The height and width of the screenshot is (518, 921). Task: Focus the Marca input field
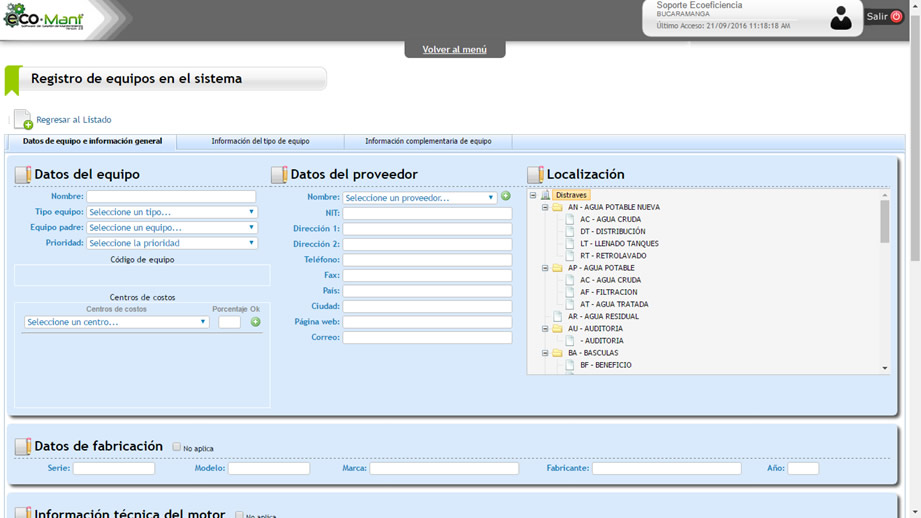click(444, 468)
